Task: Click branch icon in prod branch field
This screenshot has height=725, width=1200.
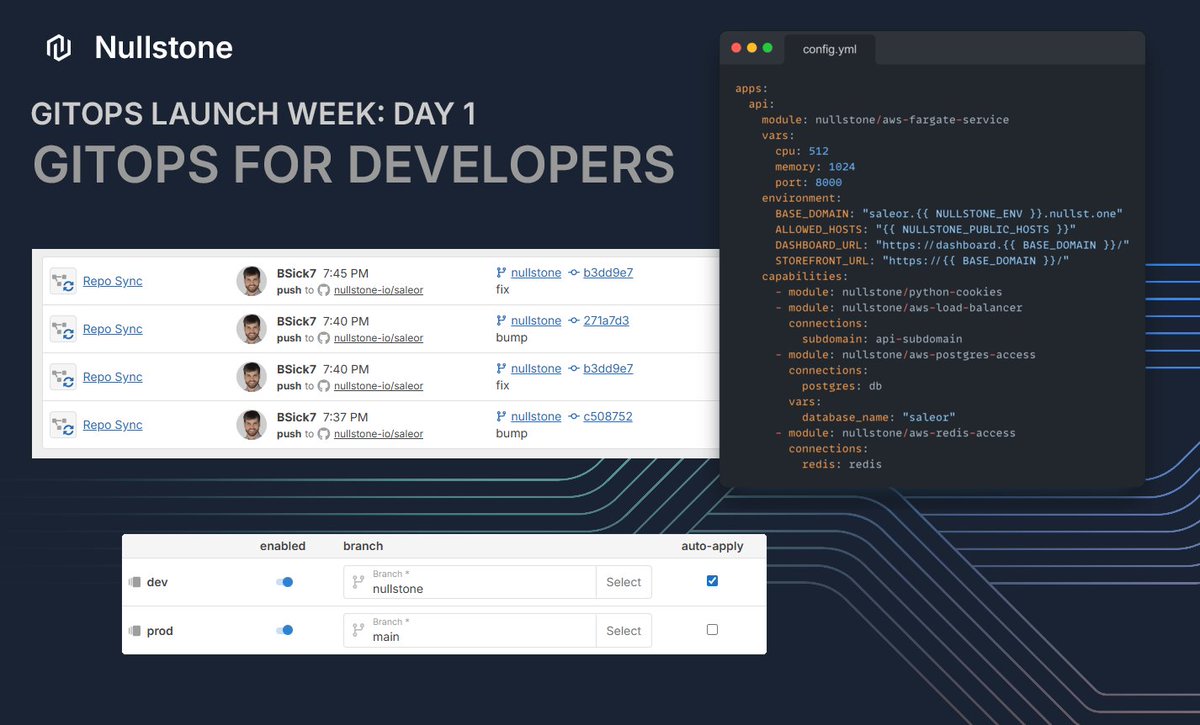Action: point(358,630)
